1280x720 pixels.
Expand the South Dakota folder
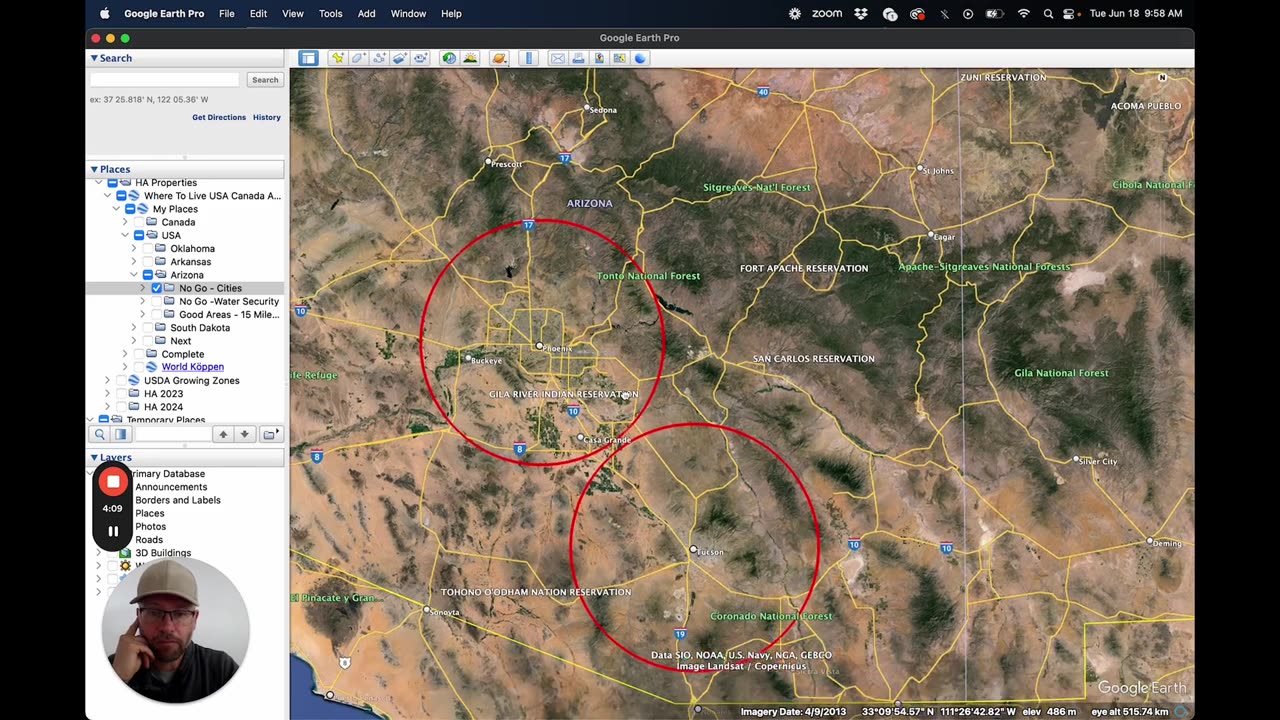click(134, 328)
